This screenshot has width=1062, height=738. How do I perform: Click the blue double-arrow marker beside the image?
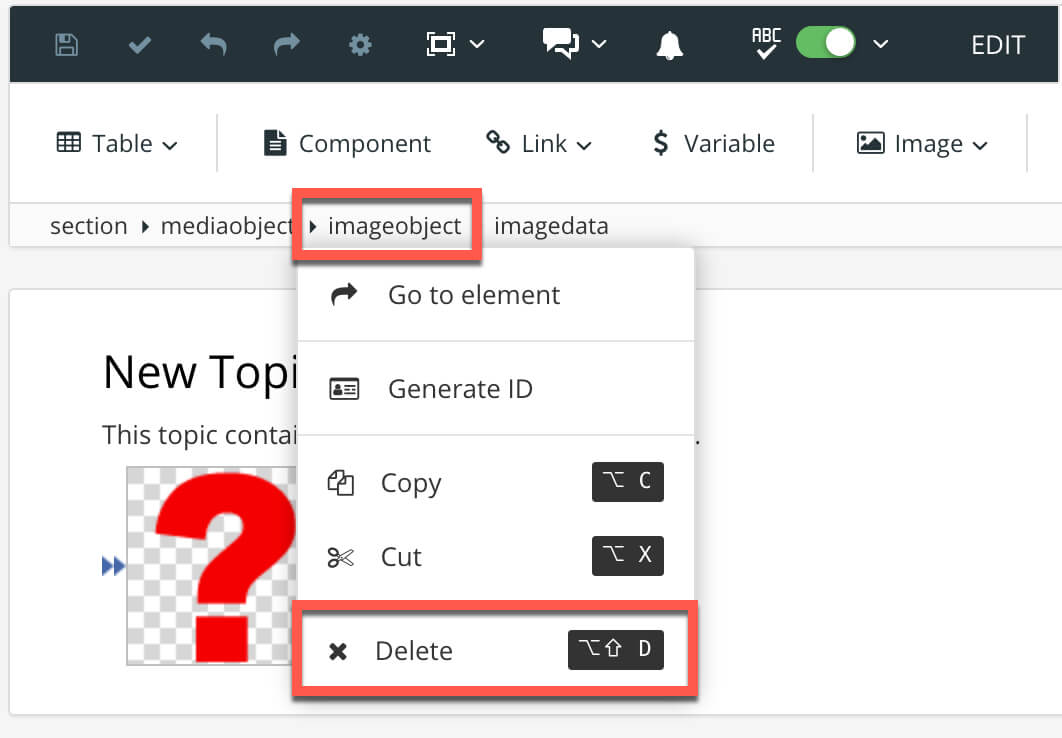[113, 565]
